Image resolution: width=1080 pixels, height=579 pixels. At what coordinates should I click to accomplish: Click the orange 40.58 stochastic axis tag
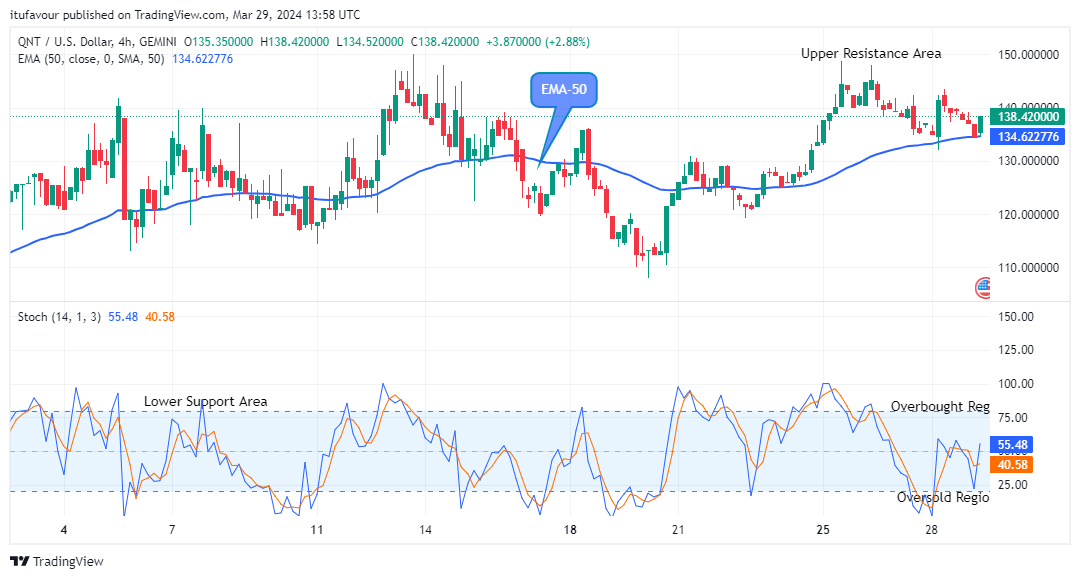1011,465
